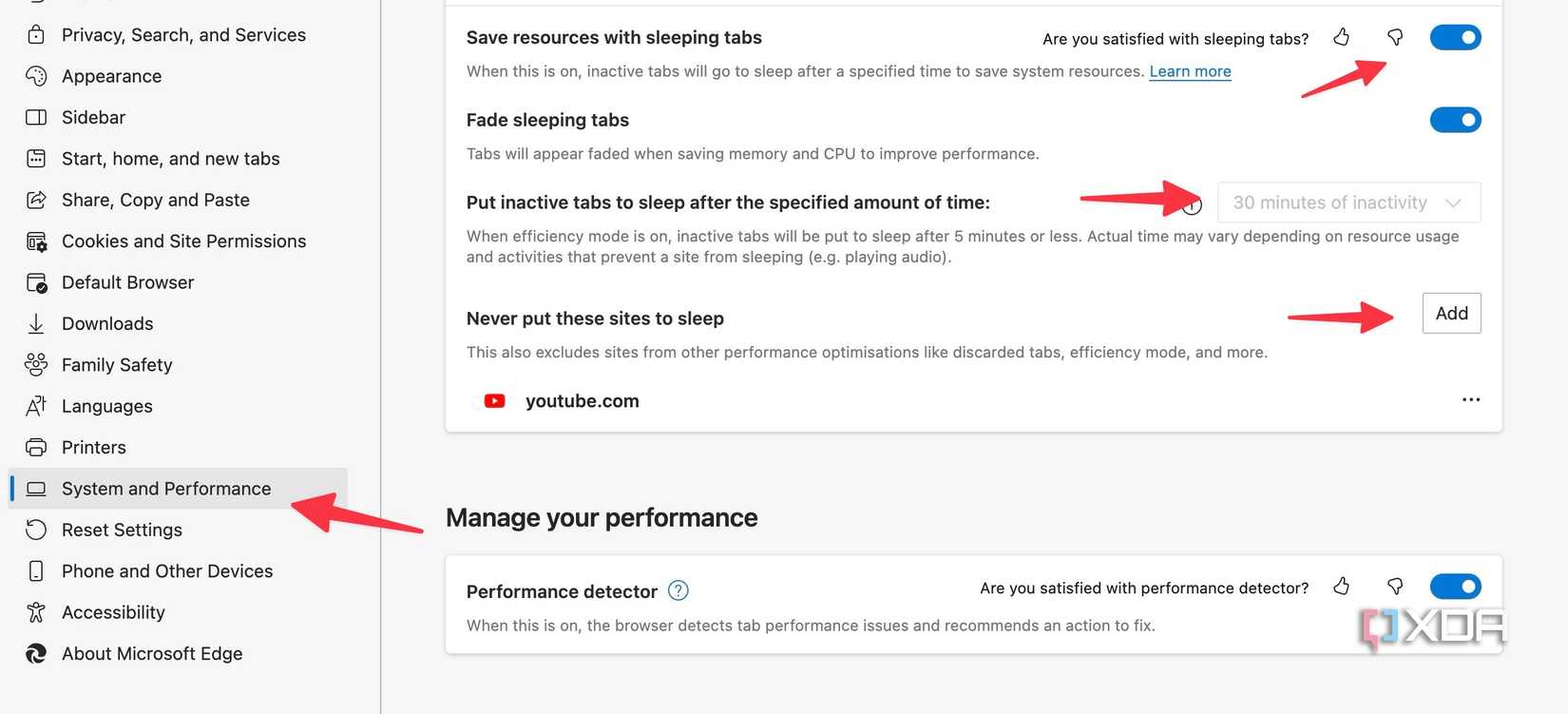Disable the Fade sleeping tabs switch
This screenshot has width=1568, height=714.
[x=1455, y=120]
